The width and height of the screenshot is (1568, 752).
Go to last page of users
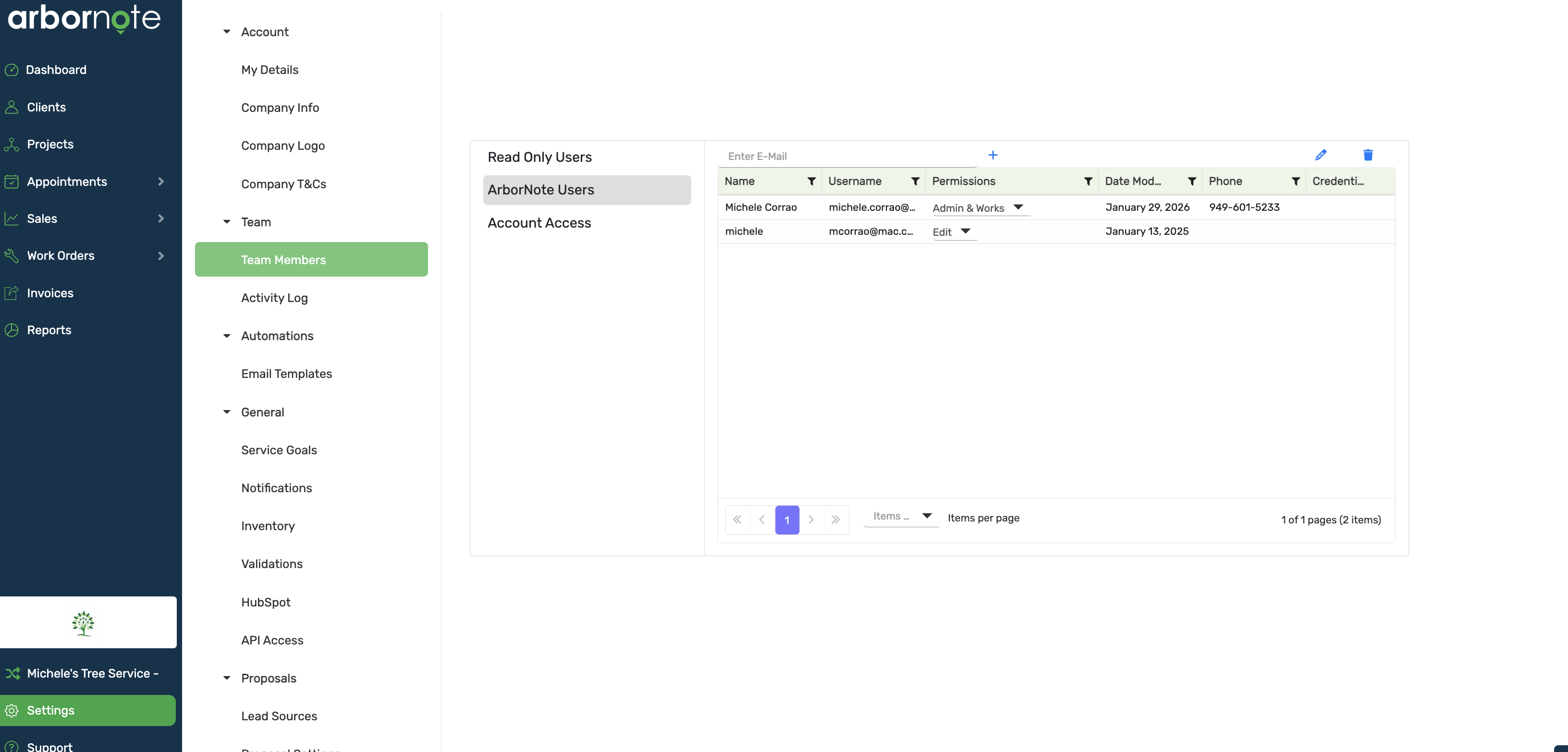tap(835, 520)
